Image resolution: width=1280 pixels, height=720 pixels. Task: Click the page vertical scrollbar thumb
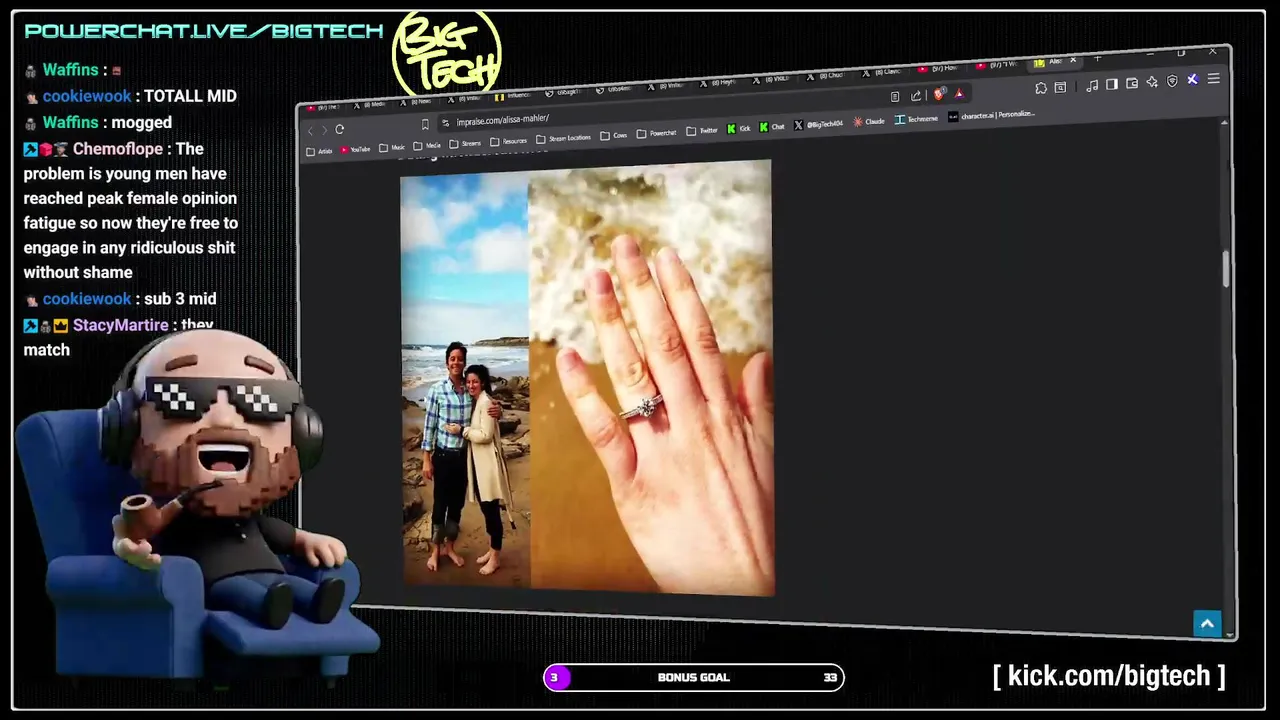pyautogui.click(x=1225, y=268)
